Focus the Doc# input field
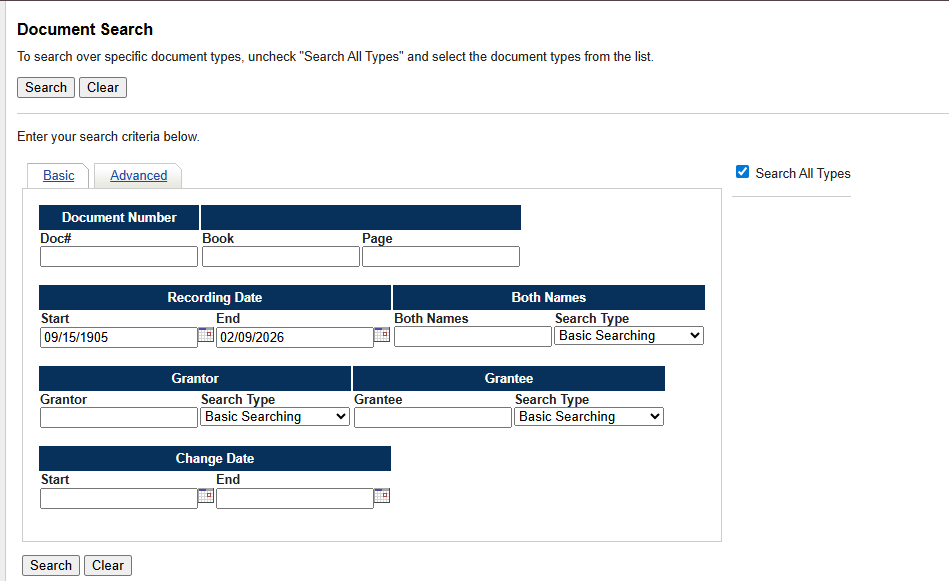949x581 pixels. tap(119, 257)
